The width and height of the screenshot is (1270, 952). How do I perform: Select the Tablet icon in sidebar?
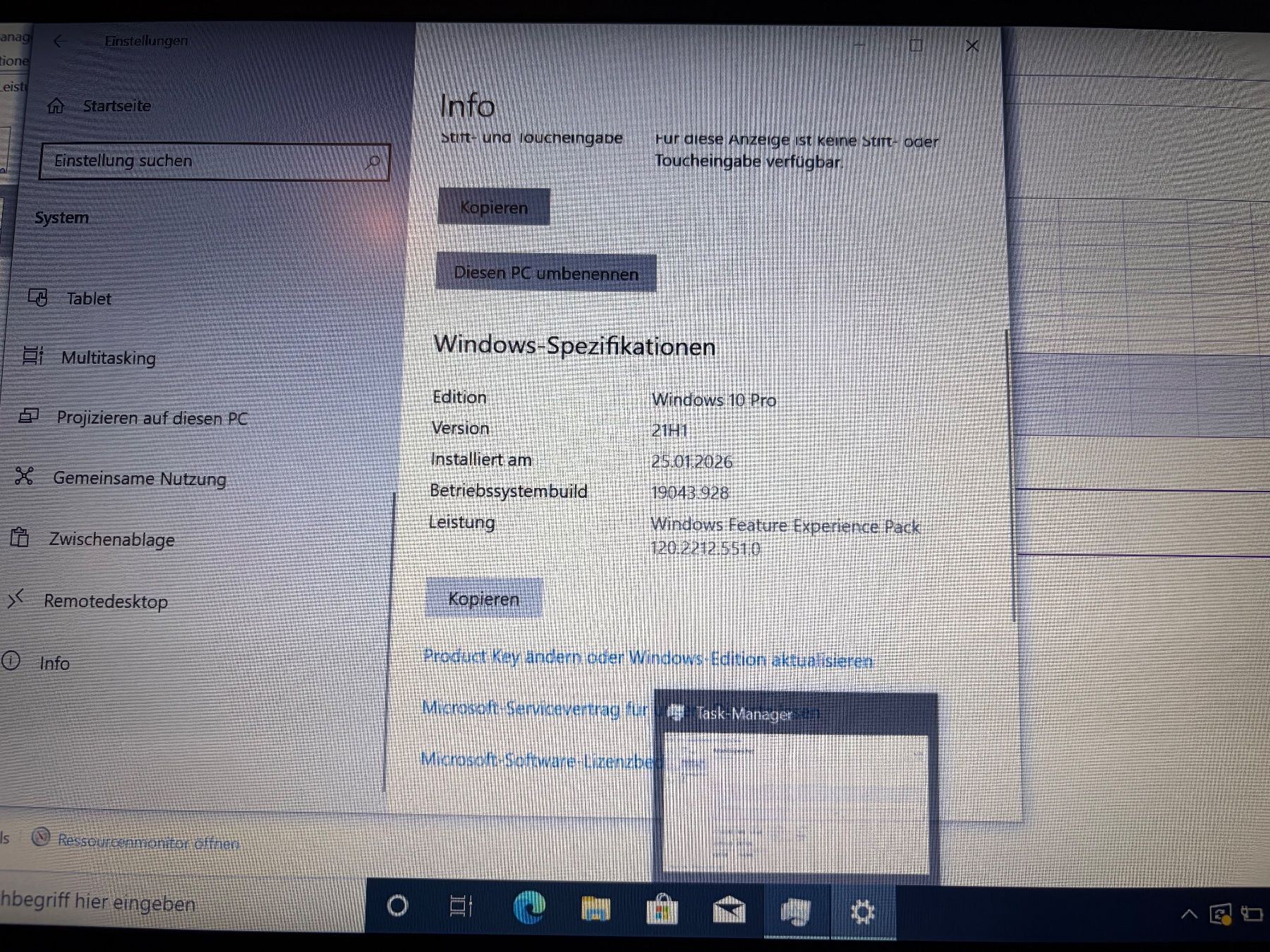pyautogui.click(x=38, y=298)
